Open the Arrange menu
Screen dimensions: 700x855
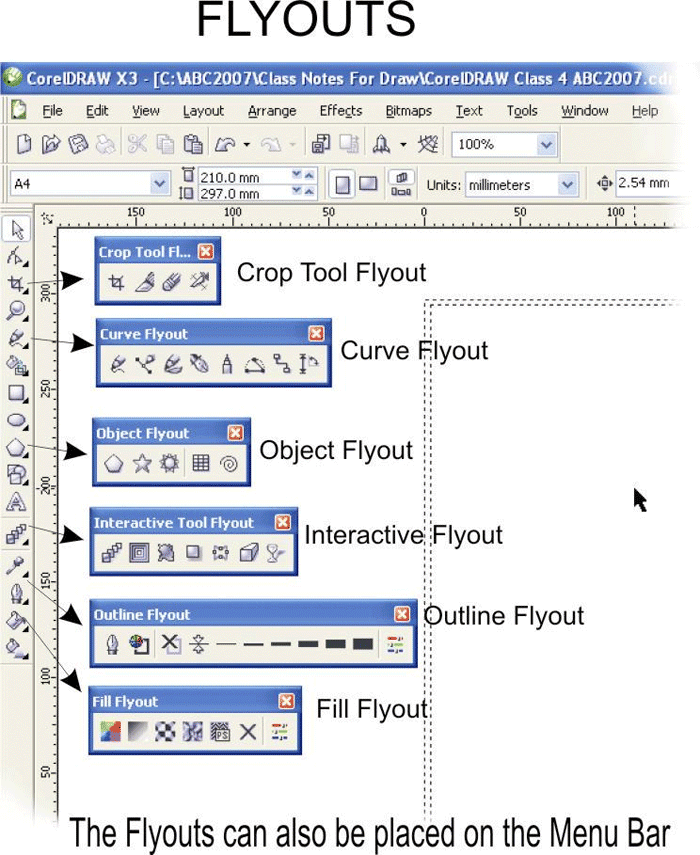click(272, 111)
